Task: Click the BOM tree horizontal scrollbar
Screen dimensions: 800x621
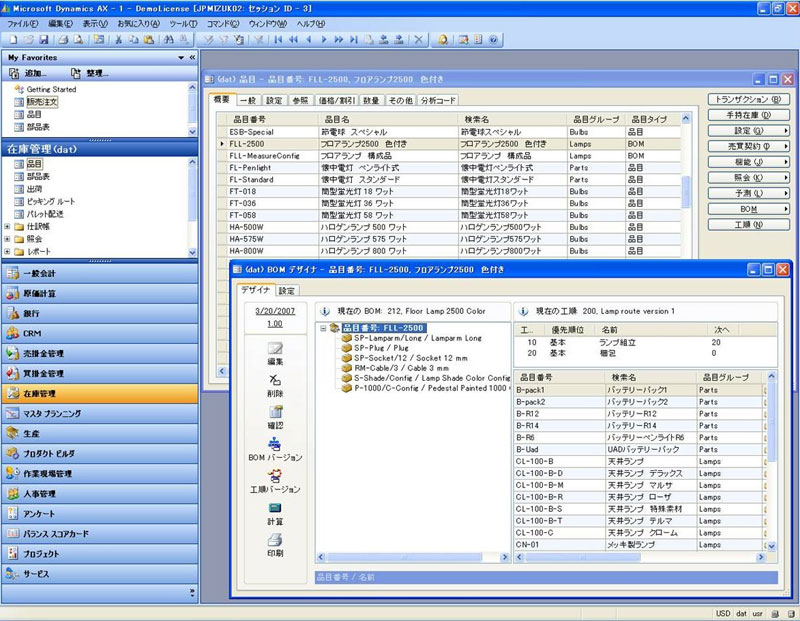Action: [x=413, y=557]
